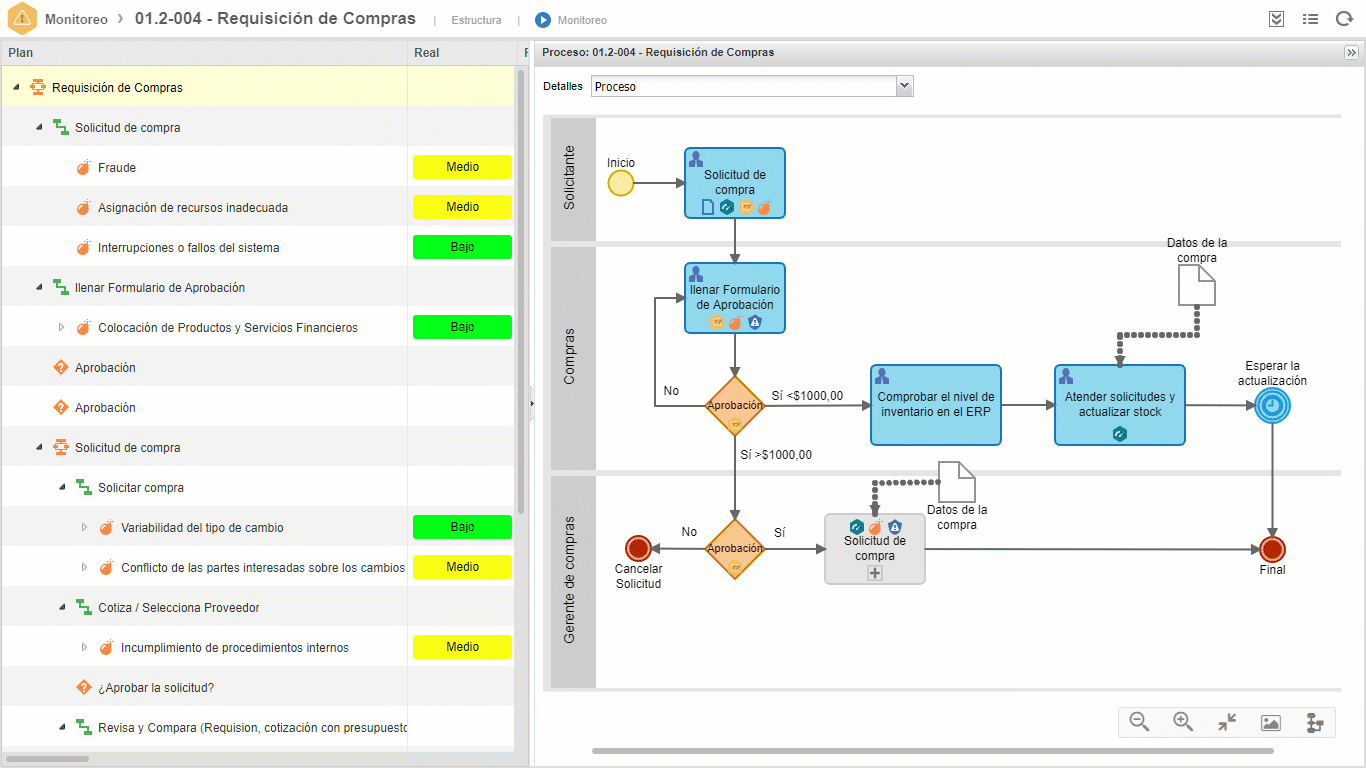Viewport: 1366px width, 768px height.
Task: Click the Cancelar Solicitud end event
Action: tap(638, 548)
